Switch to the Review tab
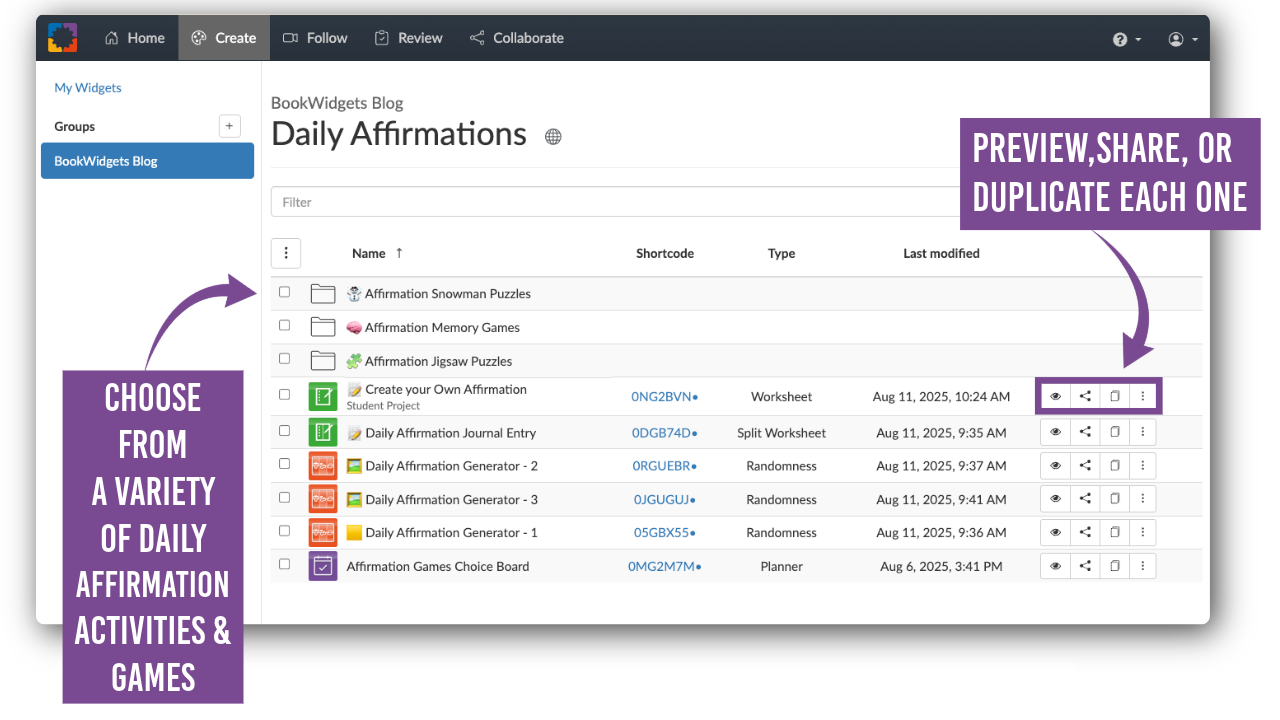Screen dimensions: 1280x720 410,38
